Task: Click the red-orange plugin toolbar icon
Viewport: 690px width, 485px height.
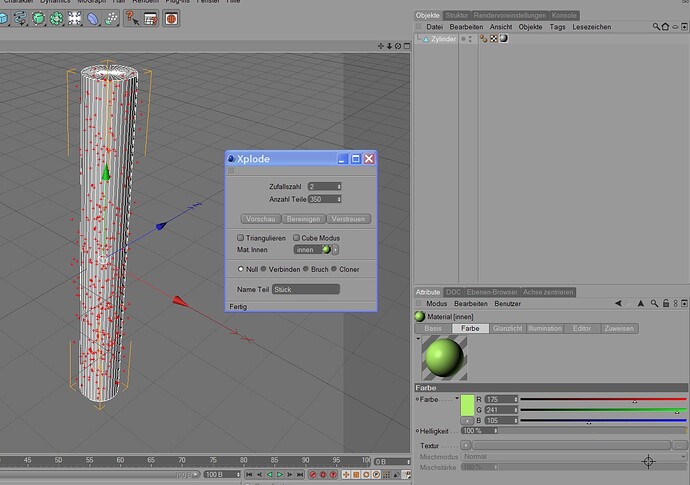Action: pyautogui.click(x=171, y=18)
